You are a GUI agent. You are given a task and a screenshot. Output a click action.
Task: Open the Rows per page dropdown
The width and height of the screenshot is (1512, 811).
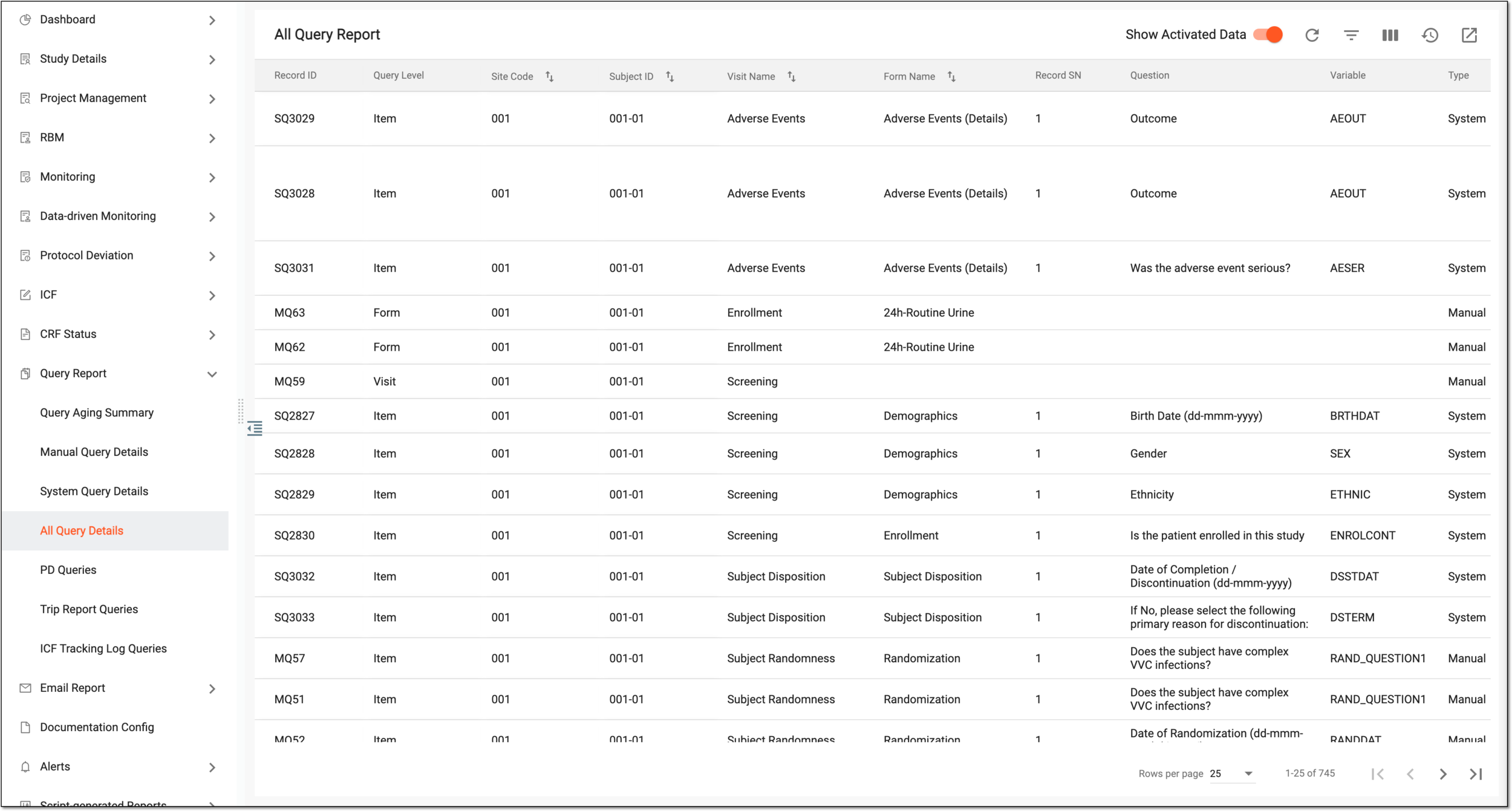click(x=1232, y=774)
